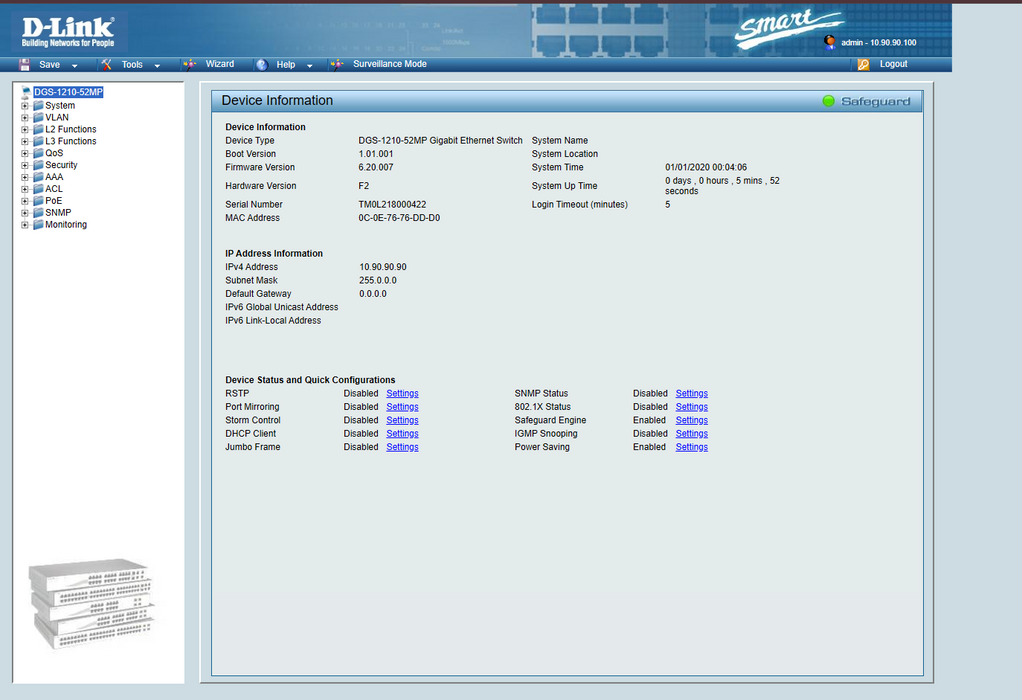
Task: Expand the PoE tree node
Action: [x=25, y=201]
